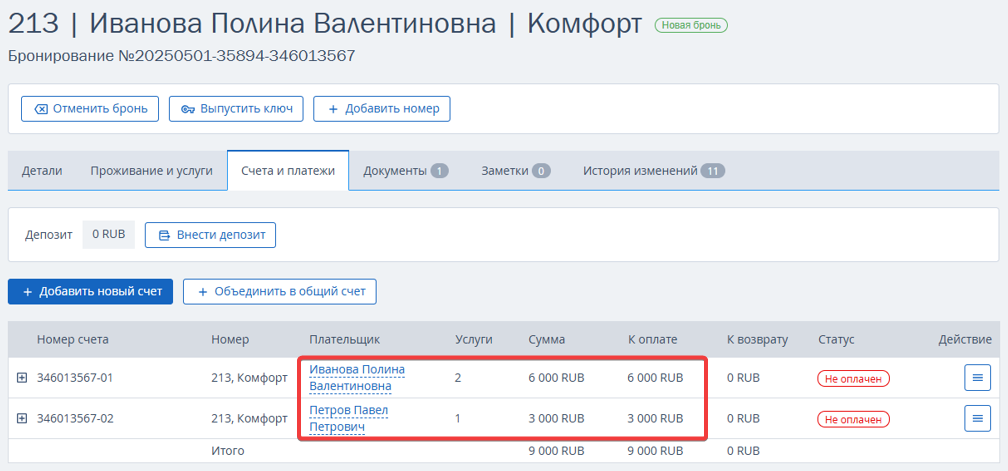Click the Действие column header
The image size is (1008, 471).
pos(965,339)
